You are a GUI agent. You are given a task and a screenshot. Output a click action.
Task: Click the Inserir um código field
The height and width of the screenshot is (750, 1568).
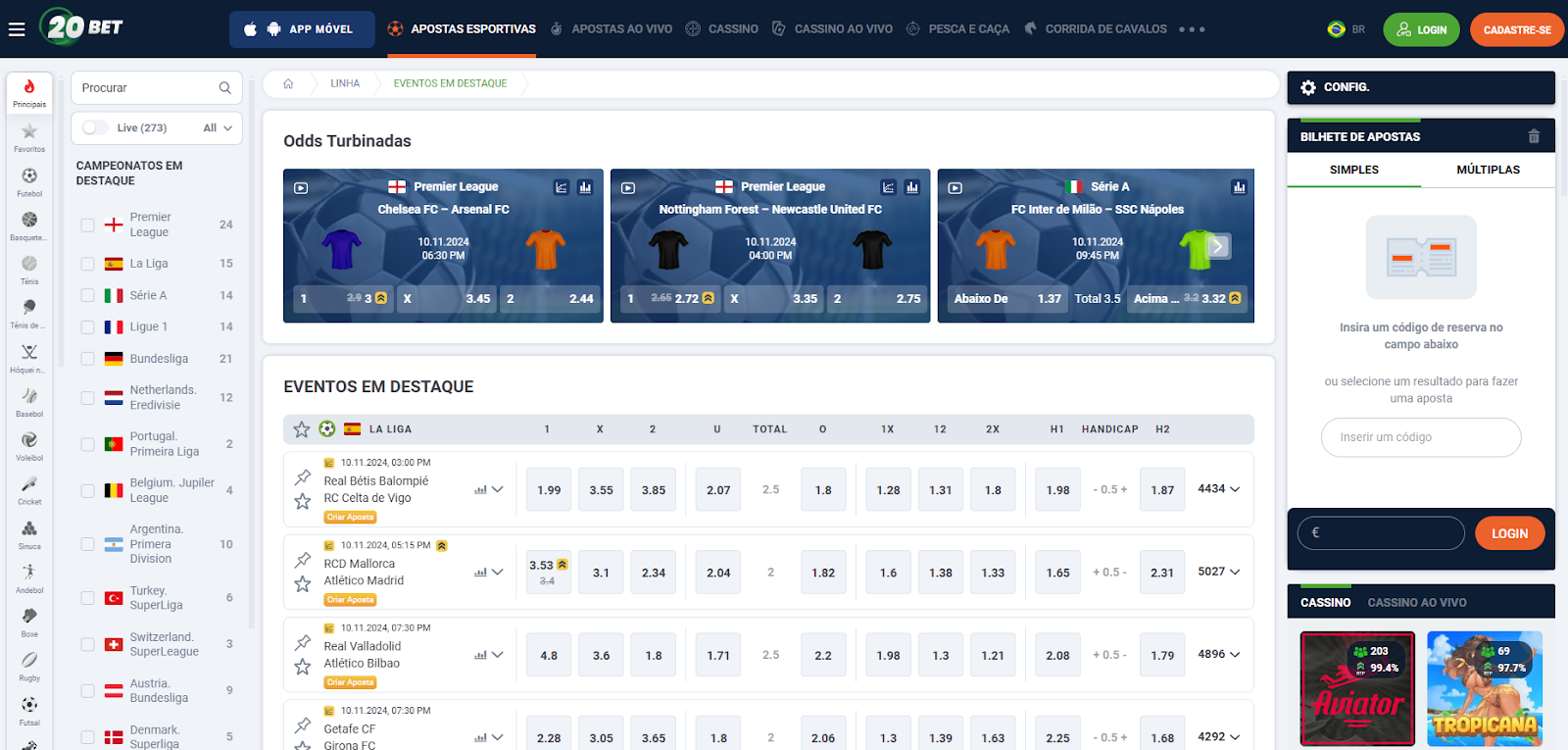(x=1421, y=437)
